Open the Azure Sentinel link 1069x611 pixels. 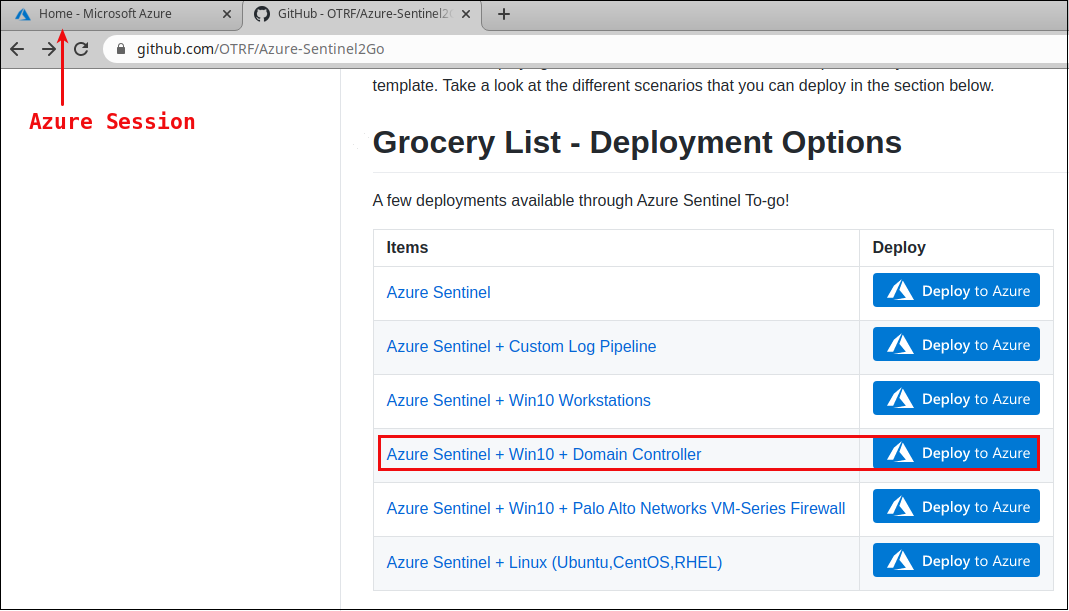pyautogui.click(x=438, y=293)
